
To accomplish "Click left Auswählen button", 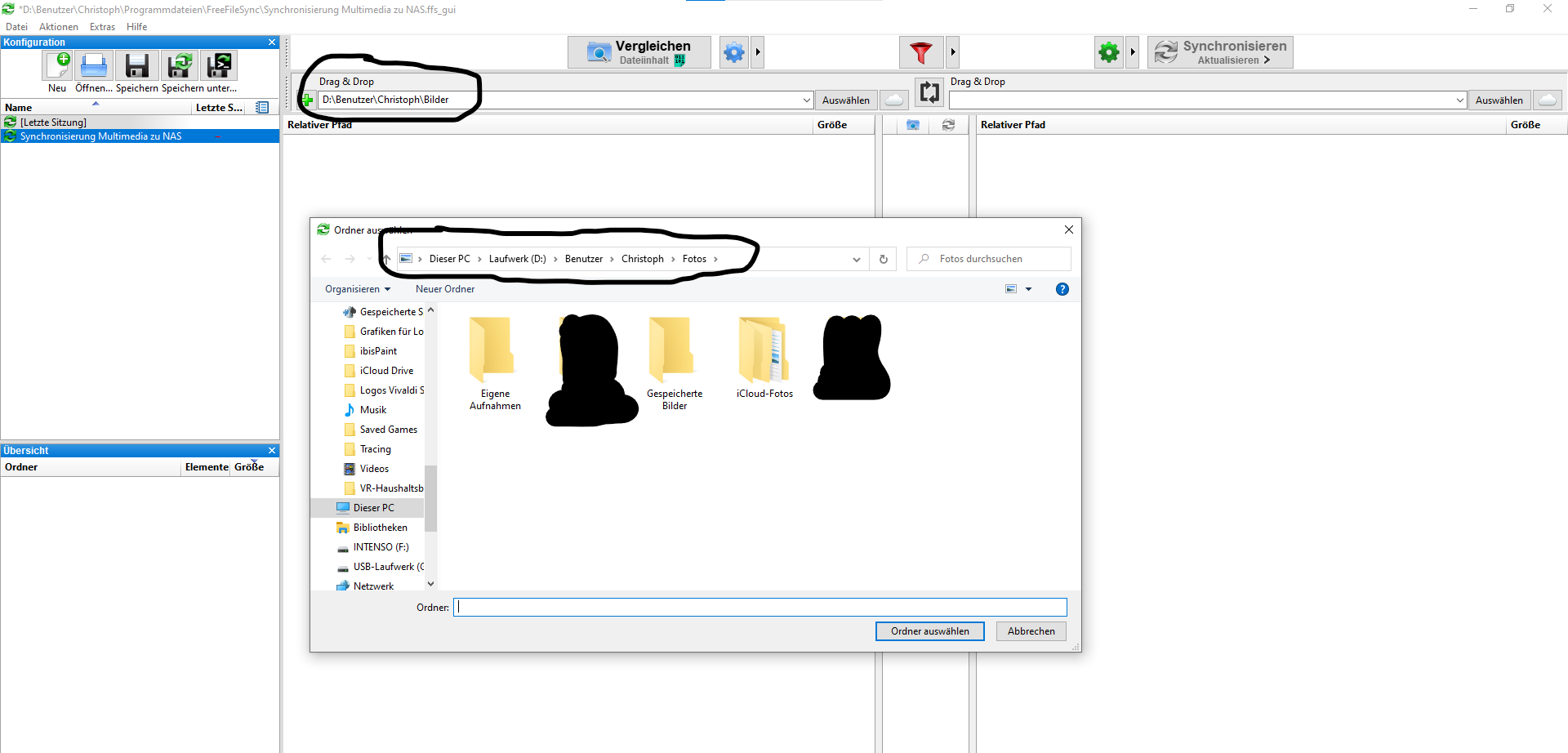I will point(845,100).
